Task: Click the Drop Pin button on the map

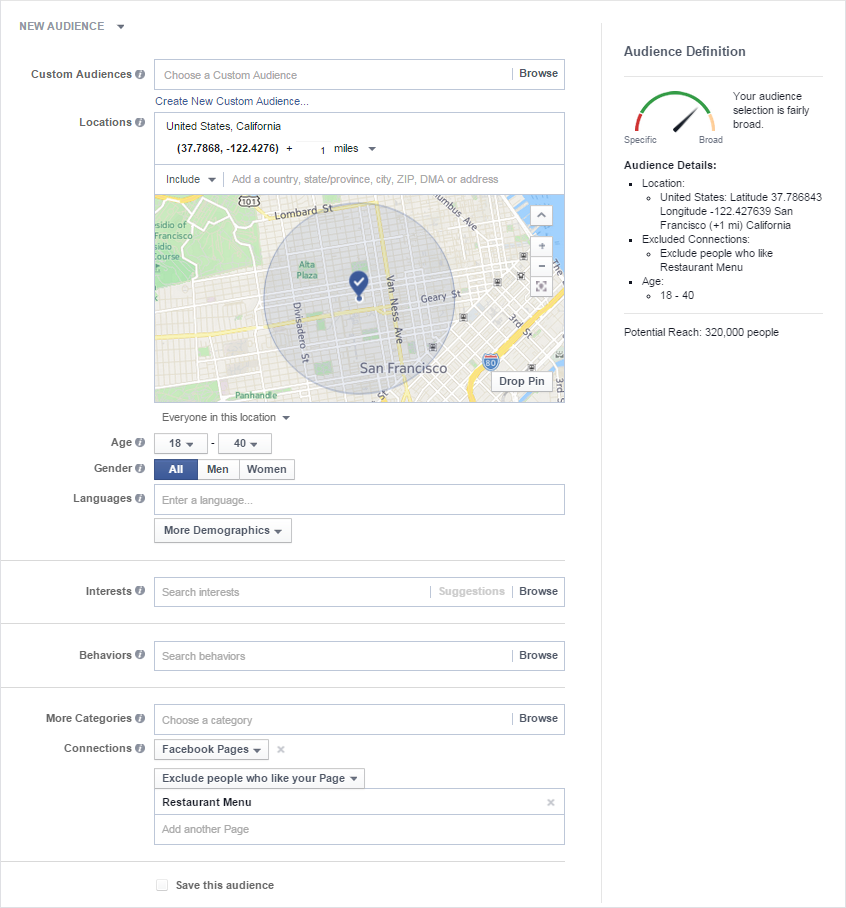Action: [x=521, y=381]
